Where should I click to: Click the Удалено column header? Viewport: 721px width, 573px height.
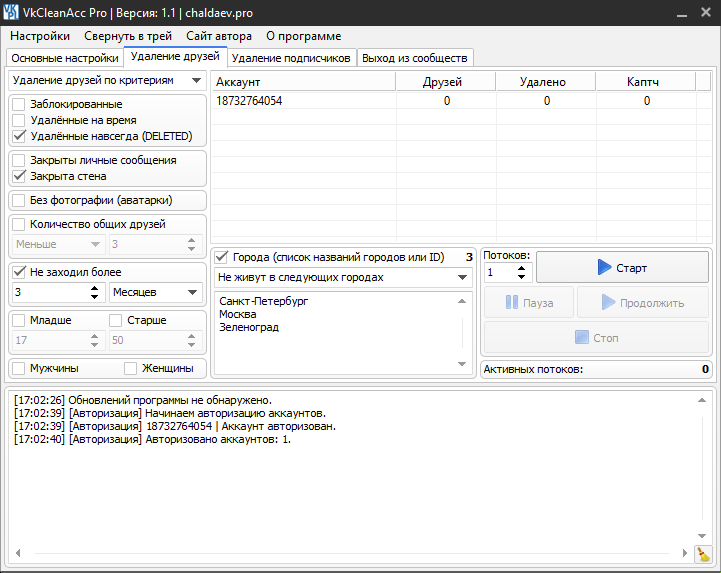[545, 82]
